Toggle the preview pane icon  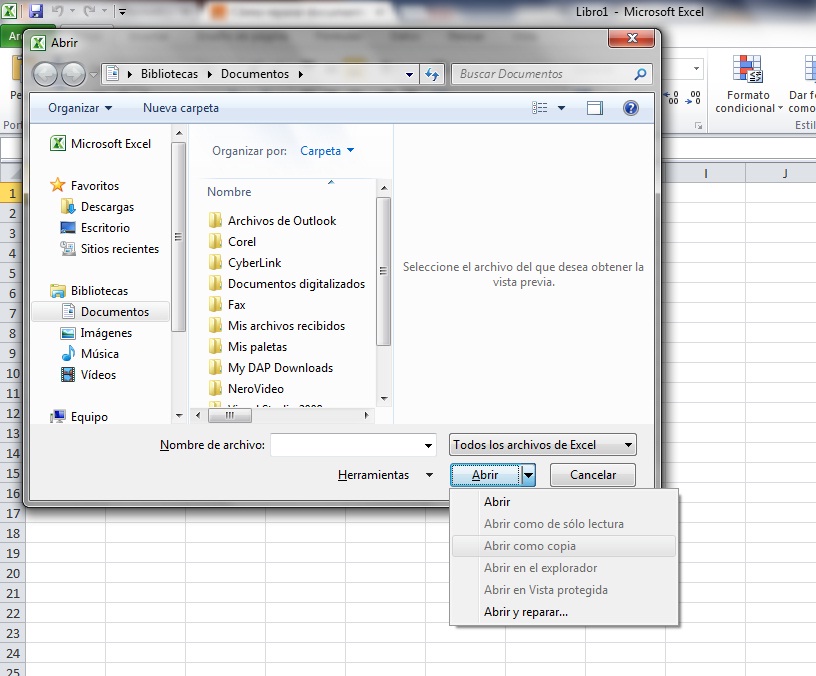pos(595,108)
